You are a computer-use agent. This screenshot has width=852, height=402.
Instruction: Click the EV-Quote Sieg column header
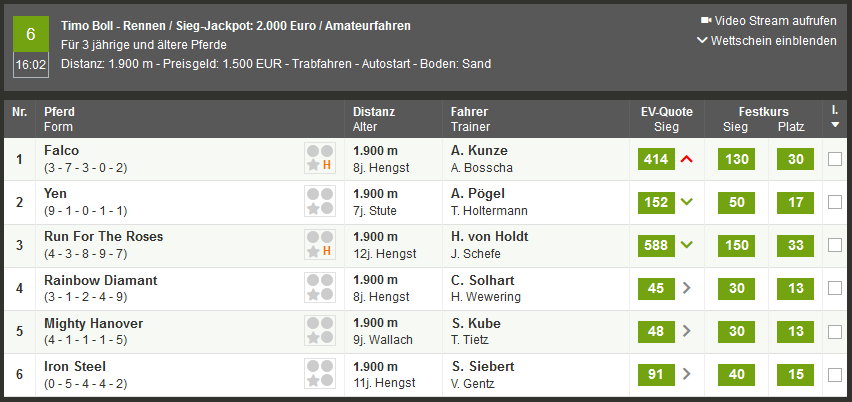point(667,119)
